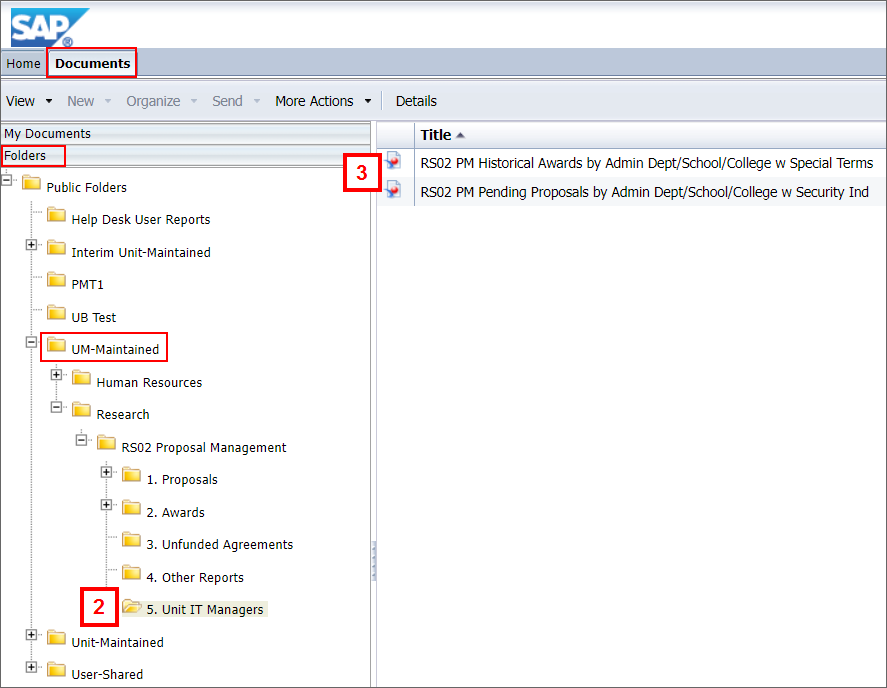Sort by the Title column header

442,135
